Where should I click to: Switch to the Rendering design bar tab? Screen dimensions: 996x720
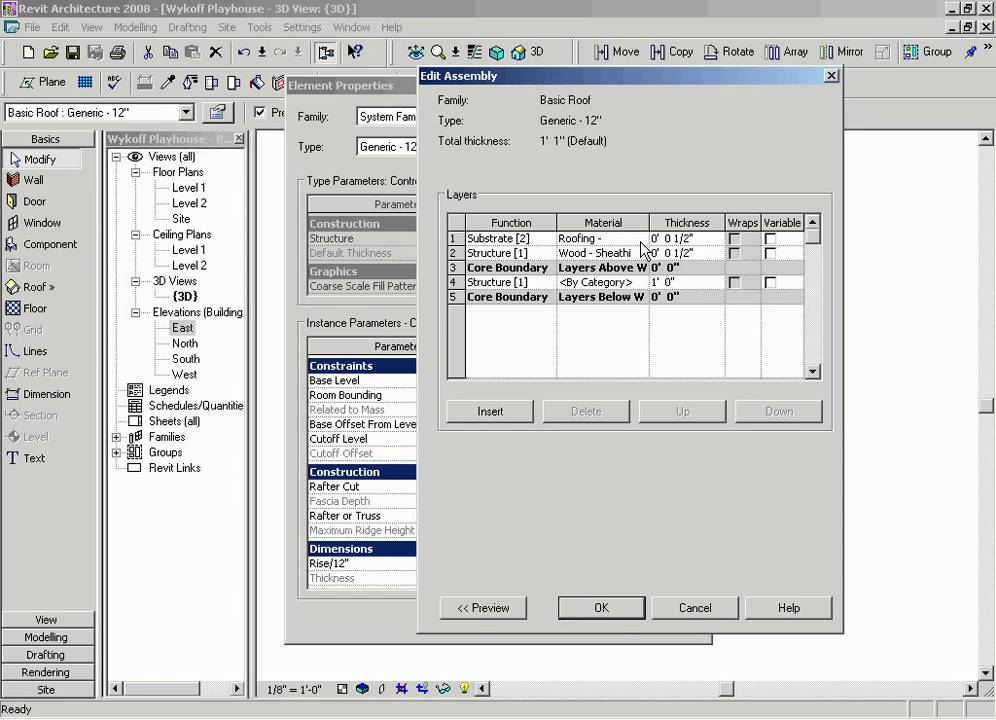tap(46, 672)
